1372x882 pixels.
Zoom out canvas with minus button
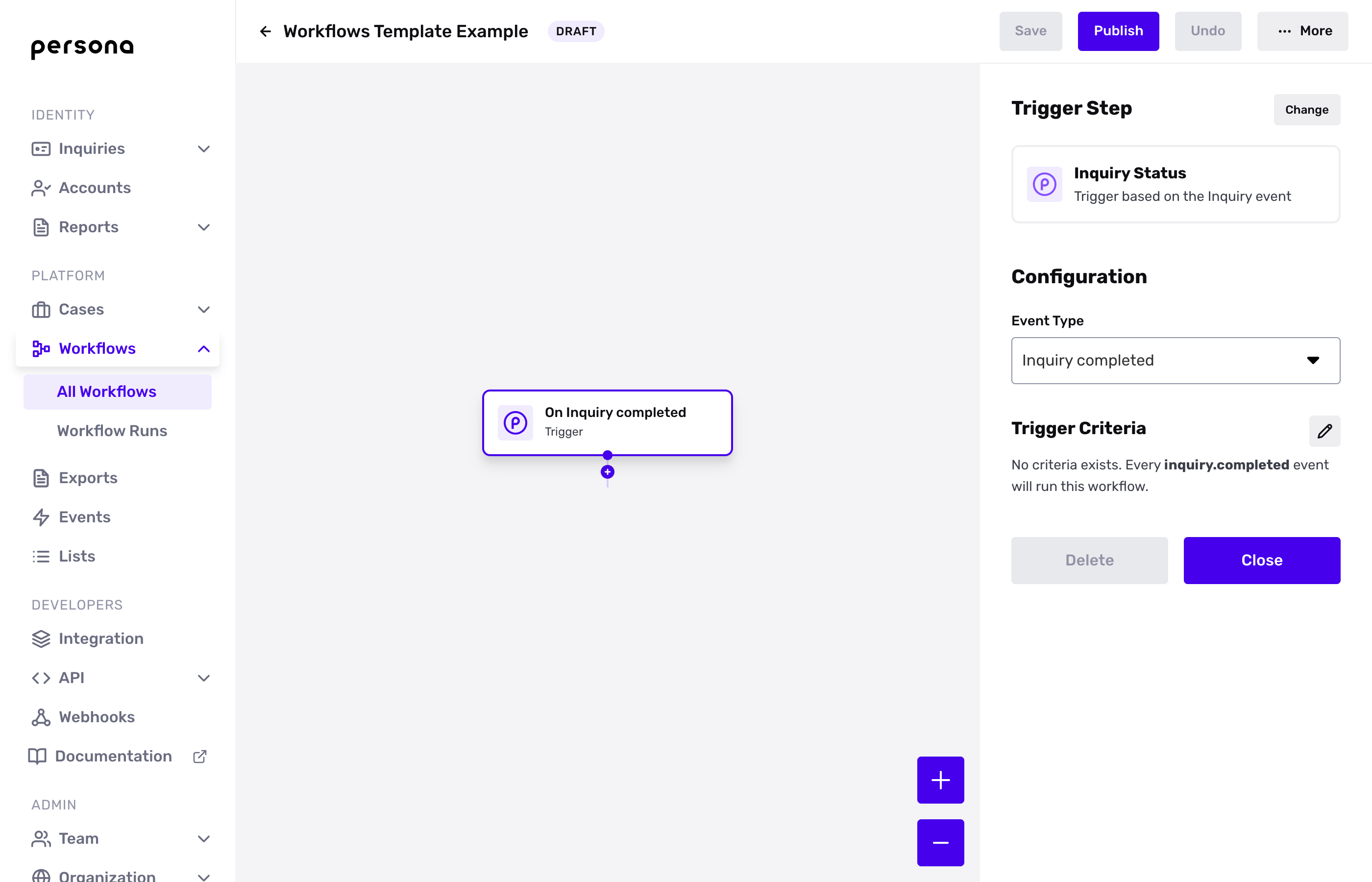pyautogui.click(x=940, y=842)
